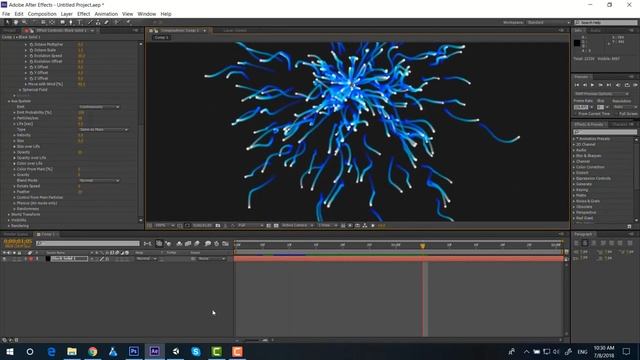Expand Color over Life property

point(15,163)
